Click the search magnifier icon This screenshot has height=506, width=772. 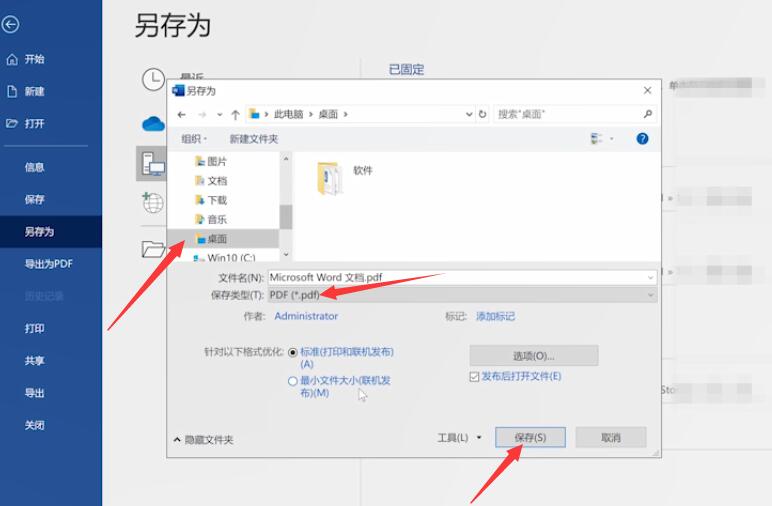pos(648,114)
